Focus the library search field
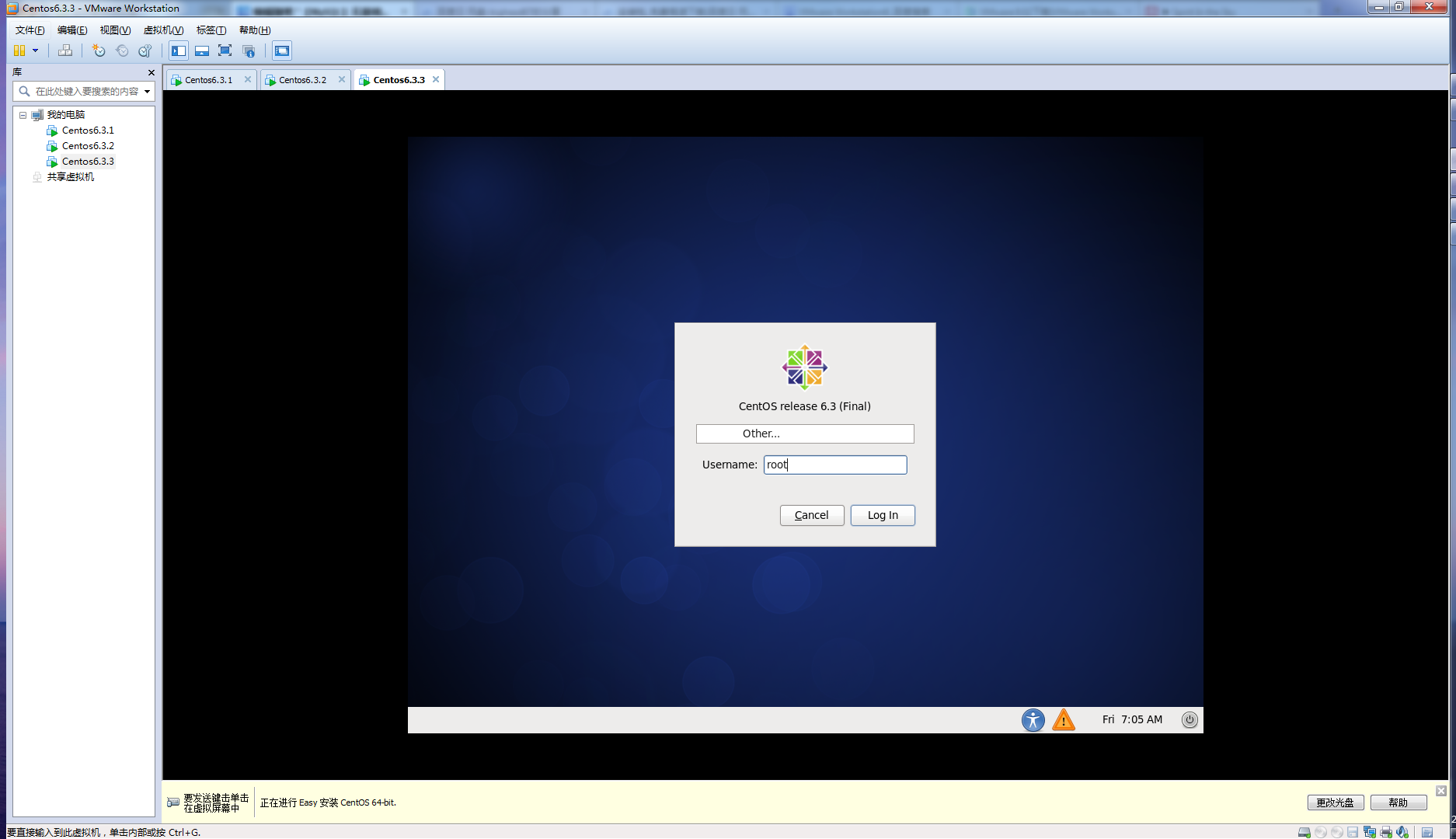 tap(85, 92)
